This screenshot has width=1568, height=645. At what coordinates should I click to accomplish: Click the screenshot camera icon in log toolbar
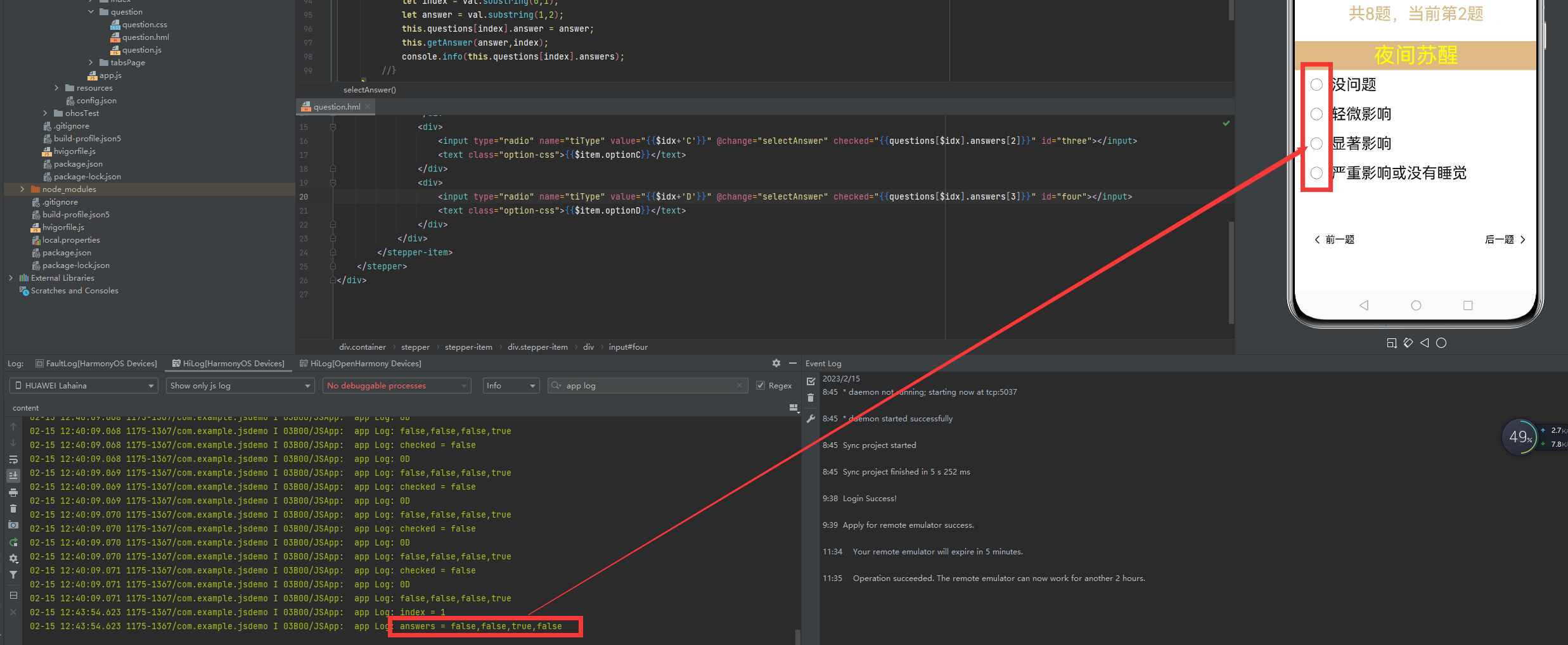(13, 525)
